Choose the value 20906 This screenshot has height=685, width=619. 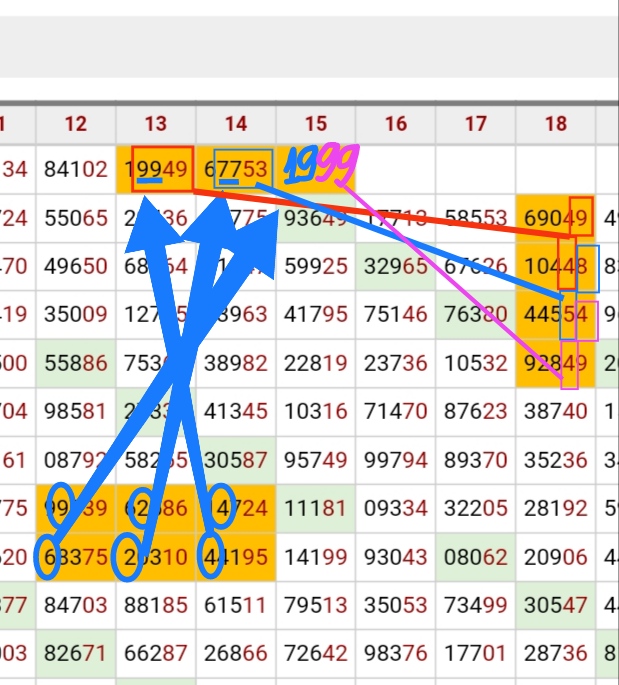coord(556,557)
